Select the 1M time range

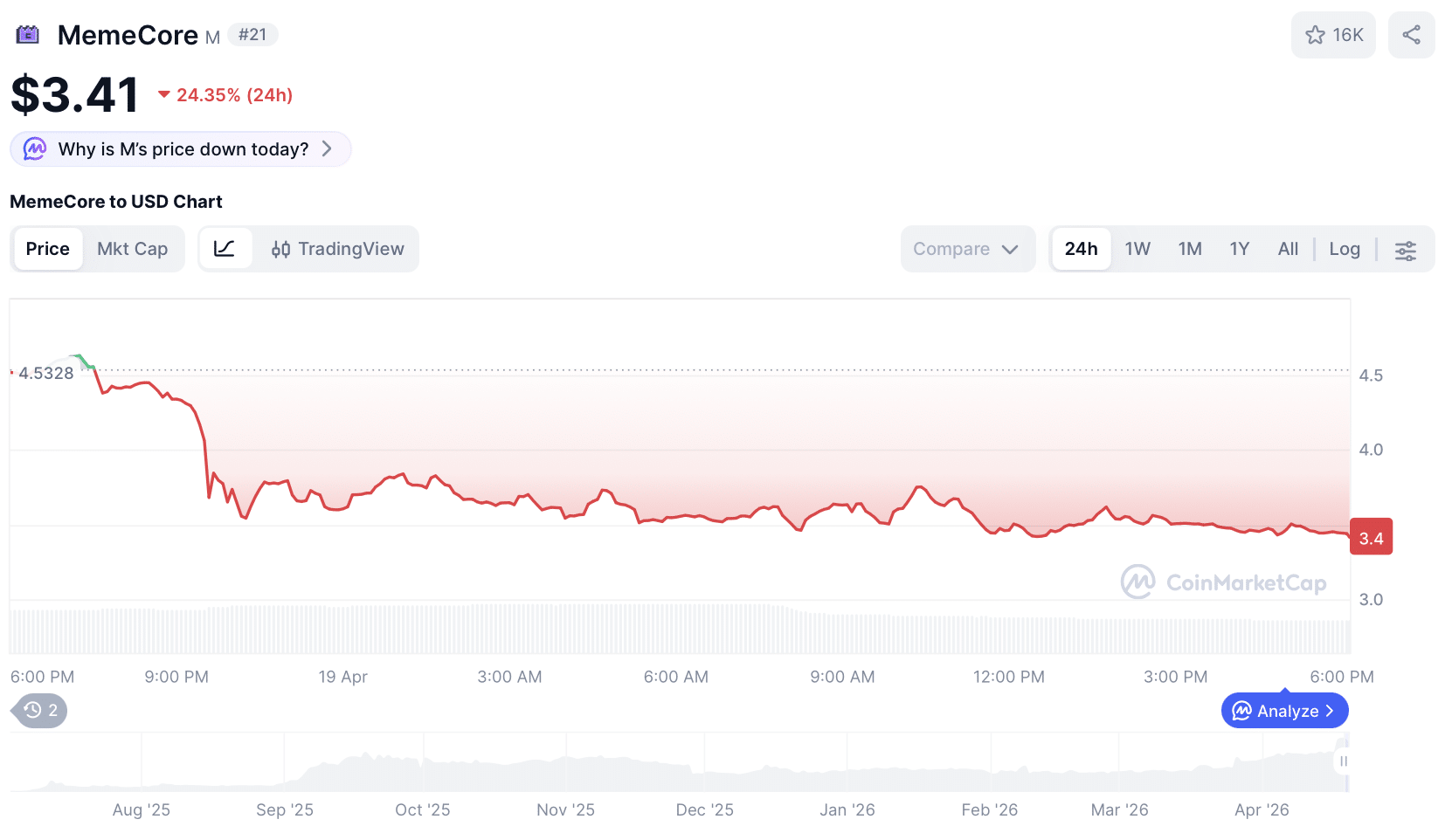[x=1189, y=249]
